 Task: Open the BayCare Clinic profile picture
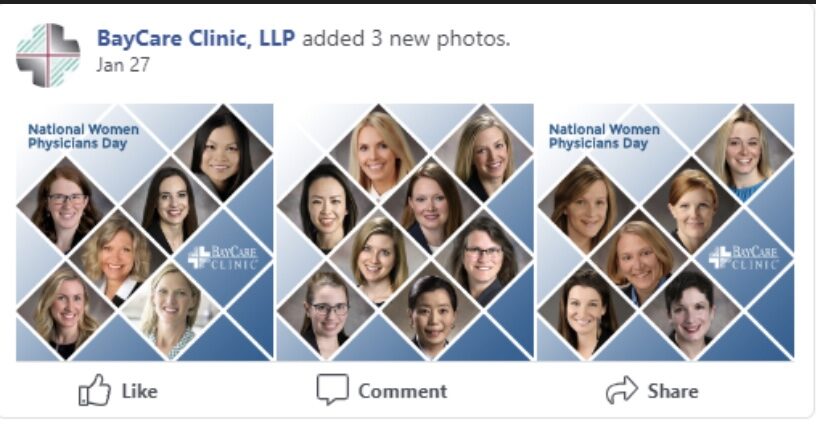48,55
